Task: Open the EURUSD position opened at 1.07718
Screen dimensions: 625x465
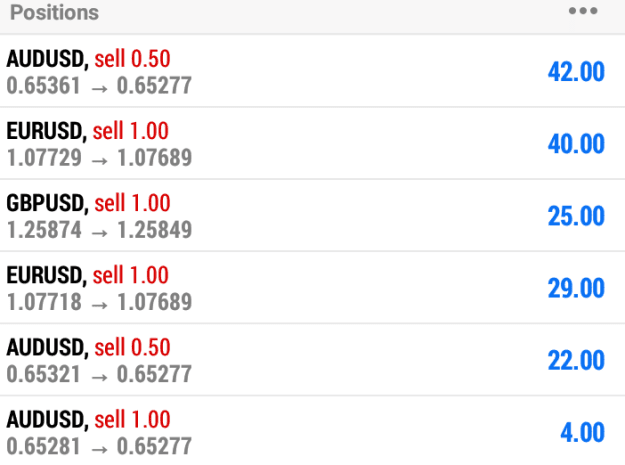Action: pyautogui.click(x=312, y=288)
